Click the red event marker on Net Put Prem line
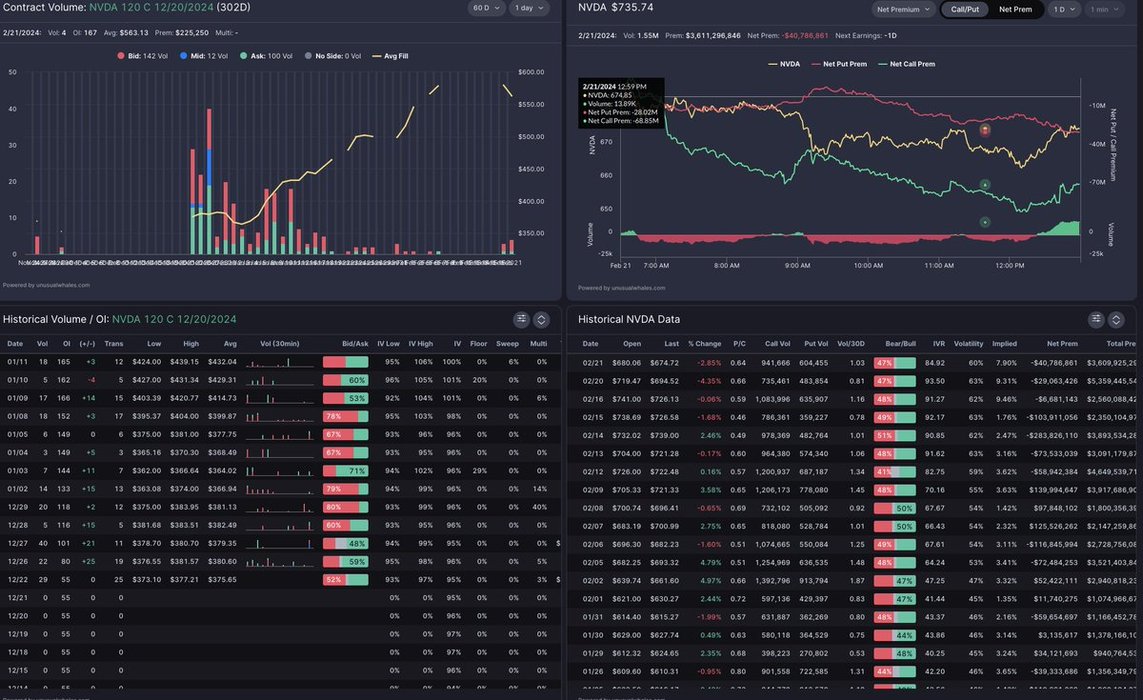The height and width of the screenshot is (700, 1143). coord(985,130)
